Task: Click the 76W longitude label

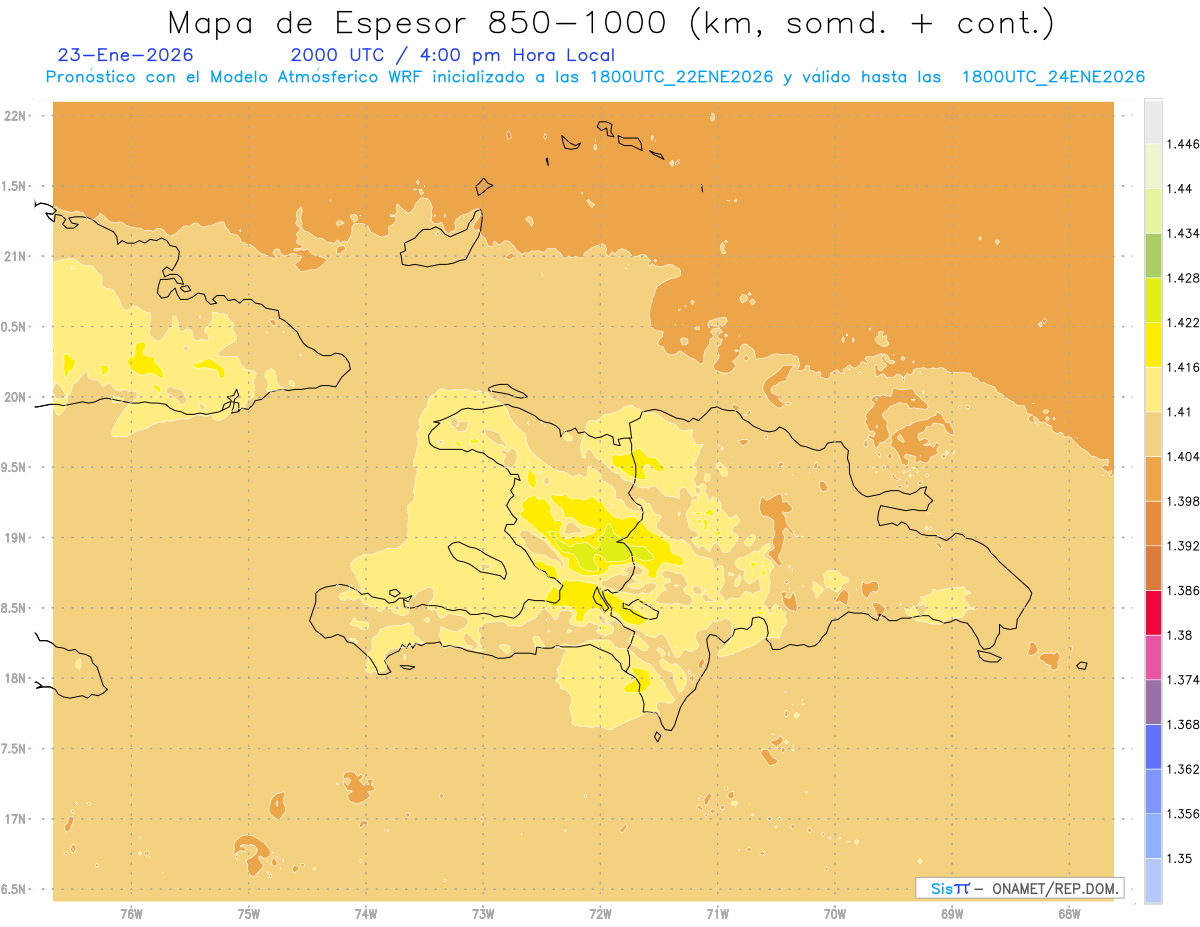Action: 131,913
